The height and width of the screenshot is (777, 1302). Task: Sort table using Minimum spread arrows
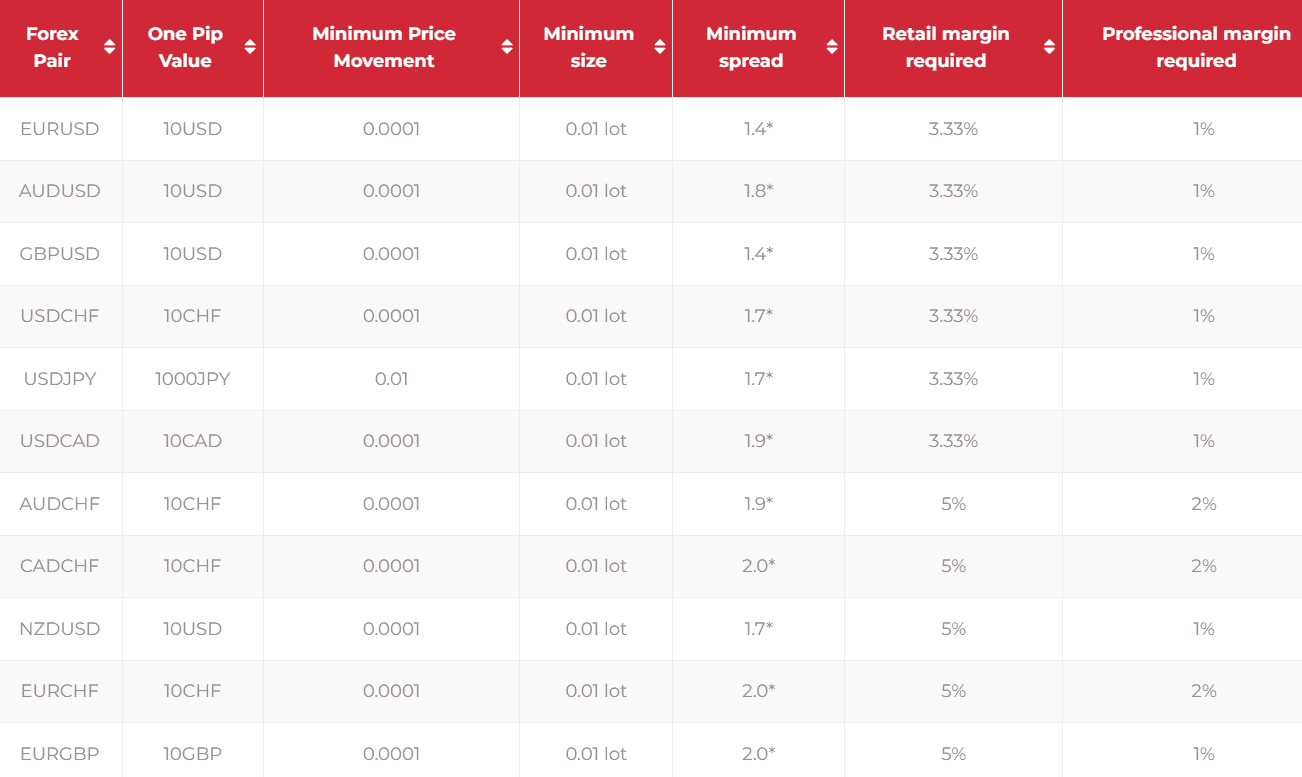coord(832,47)
